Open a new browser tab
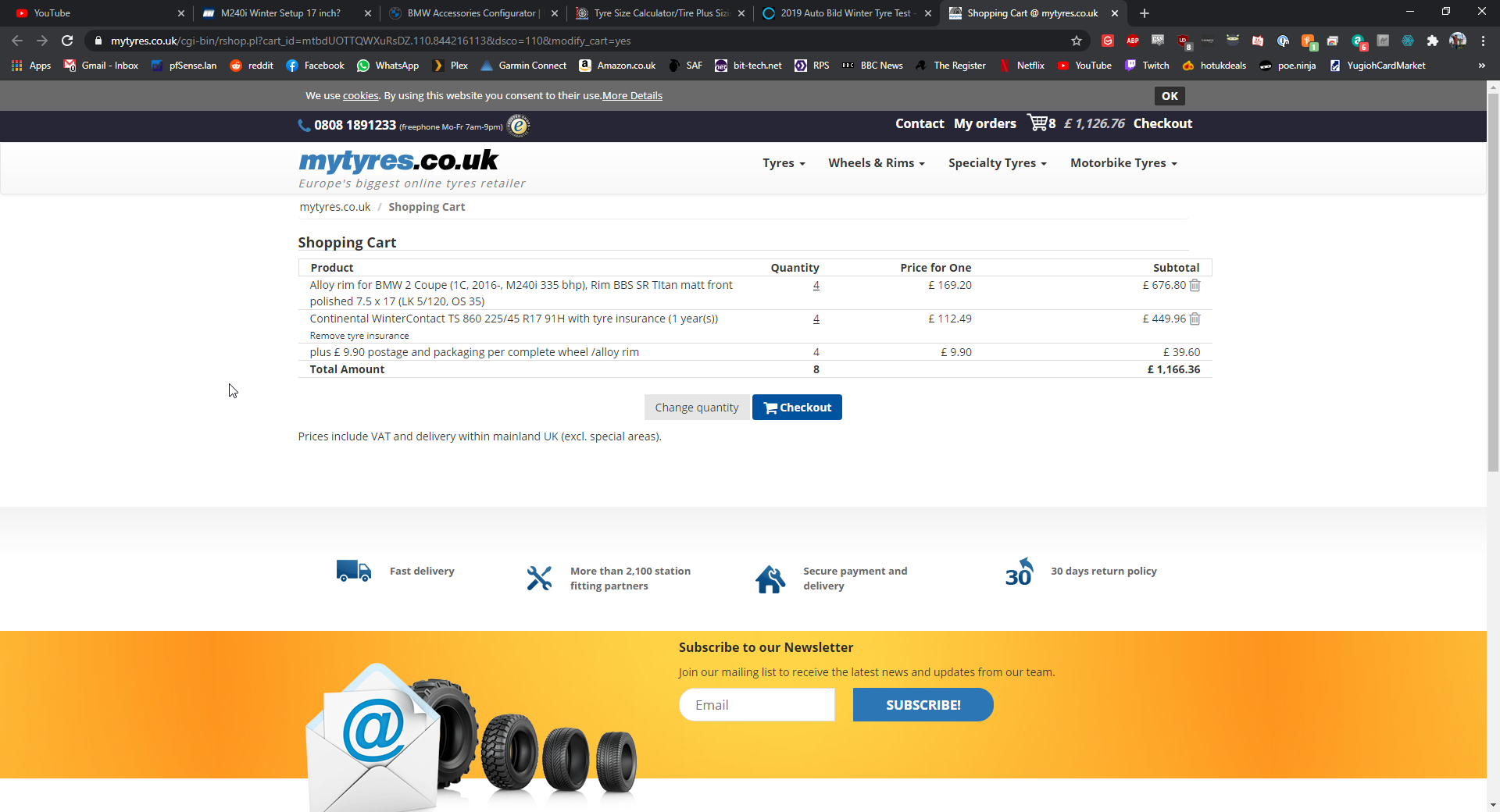The width and height of the screenshot is (1500, 812). tap(1145, 13)
